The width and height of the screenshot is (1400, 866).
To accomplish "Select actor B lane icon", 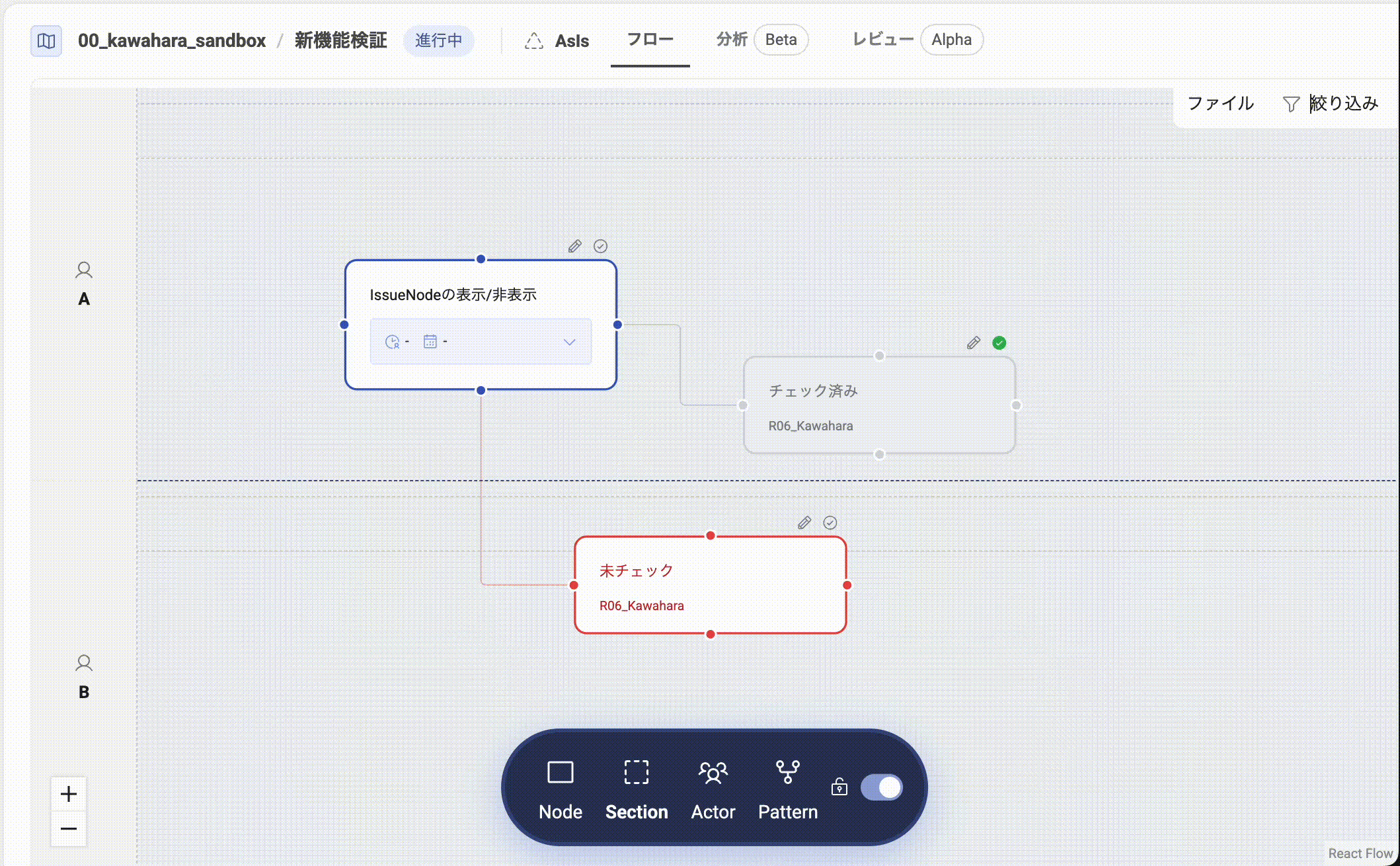I will tap(84, 663).
